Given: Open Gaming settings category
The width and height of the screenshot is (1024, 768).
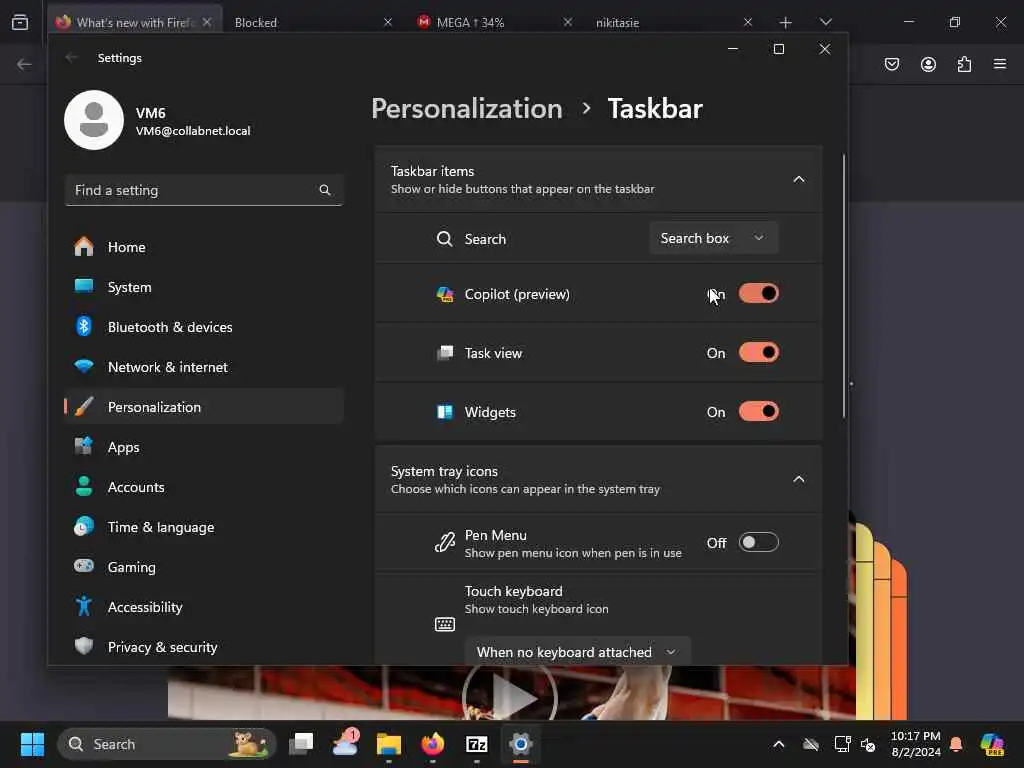Looking at the screenshot, I should 204,567.
